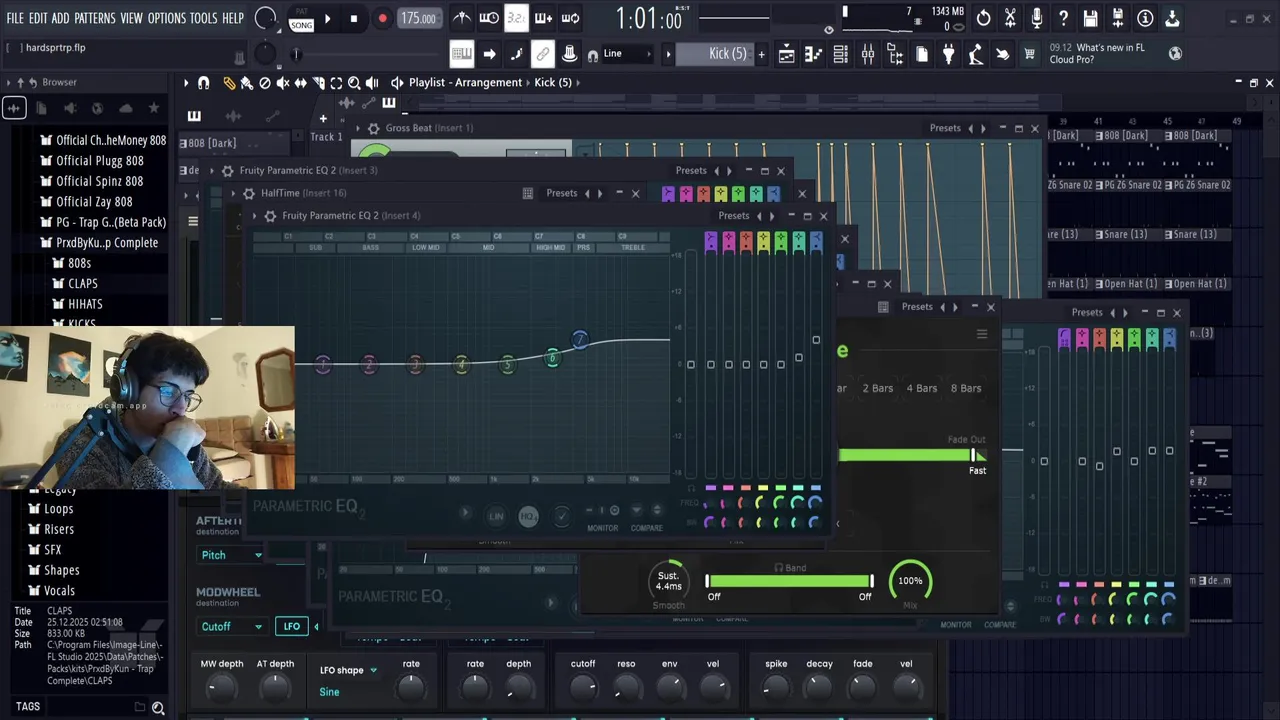Click the microphone one-click recording icon
This screenshot has height=720, width=1280.
[x=1037, y=18]
